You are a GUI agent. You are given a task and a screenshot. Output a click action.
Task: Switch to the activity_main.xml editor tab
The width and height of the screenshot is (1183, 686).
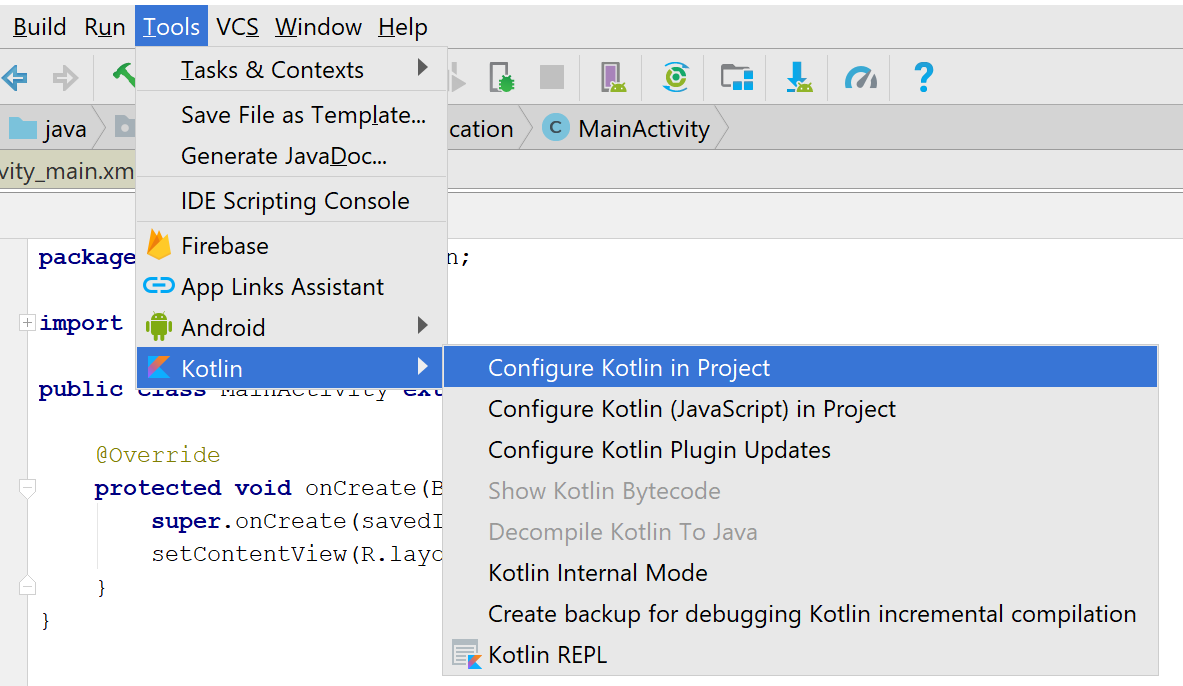(66, 171)
